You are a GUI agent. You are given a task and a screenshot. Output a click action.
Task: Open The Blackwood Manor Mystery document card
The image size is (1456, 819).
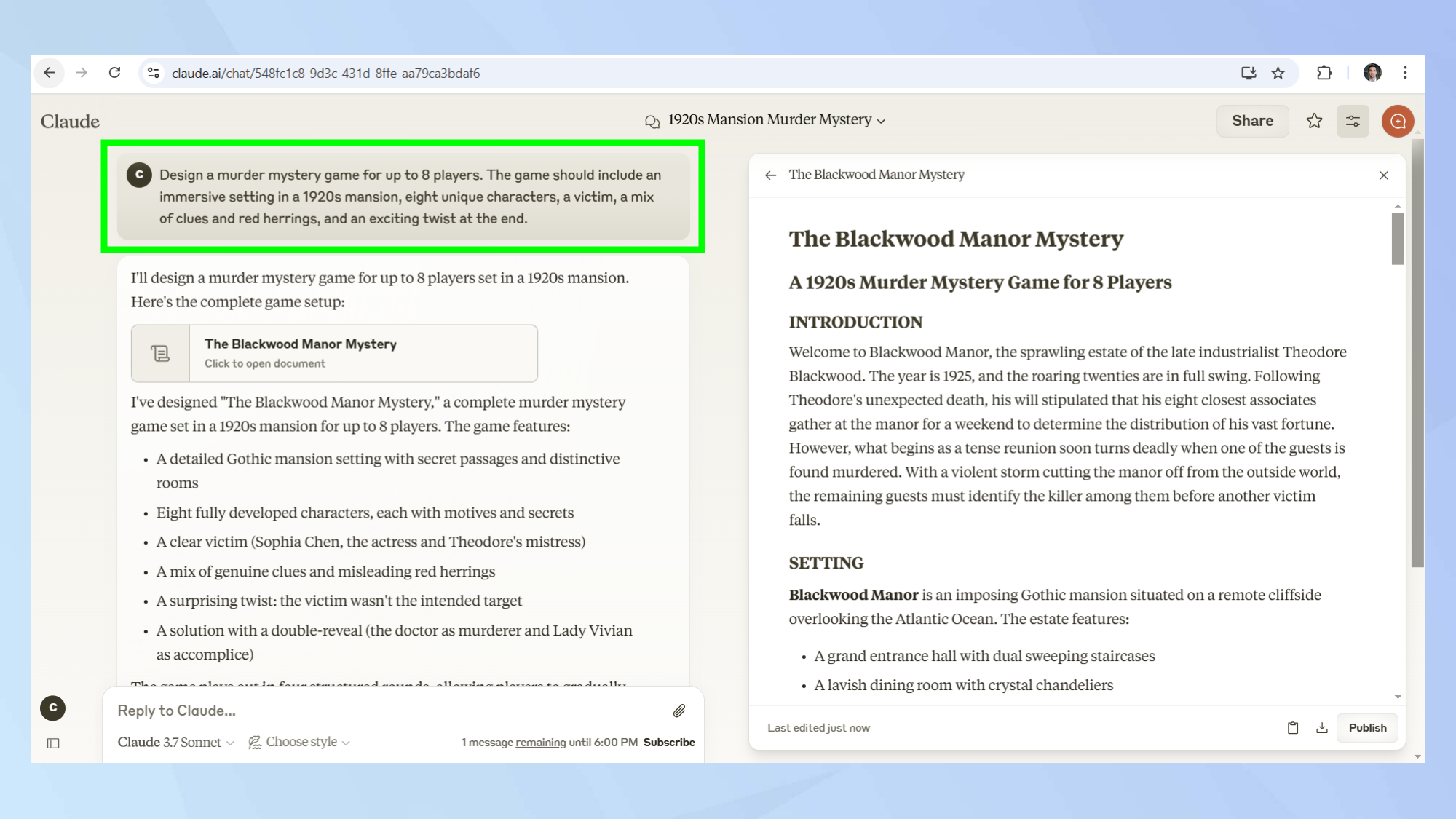[334, 353]
